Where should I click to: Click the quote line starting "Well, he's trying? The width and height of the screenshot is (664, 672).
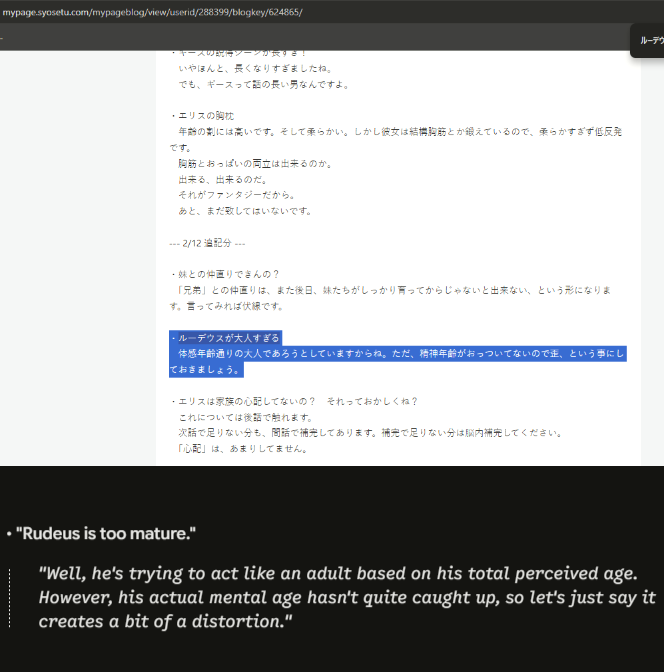338,573
